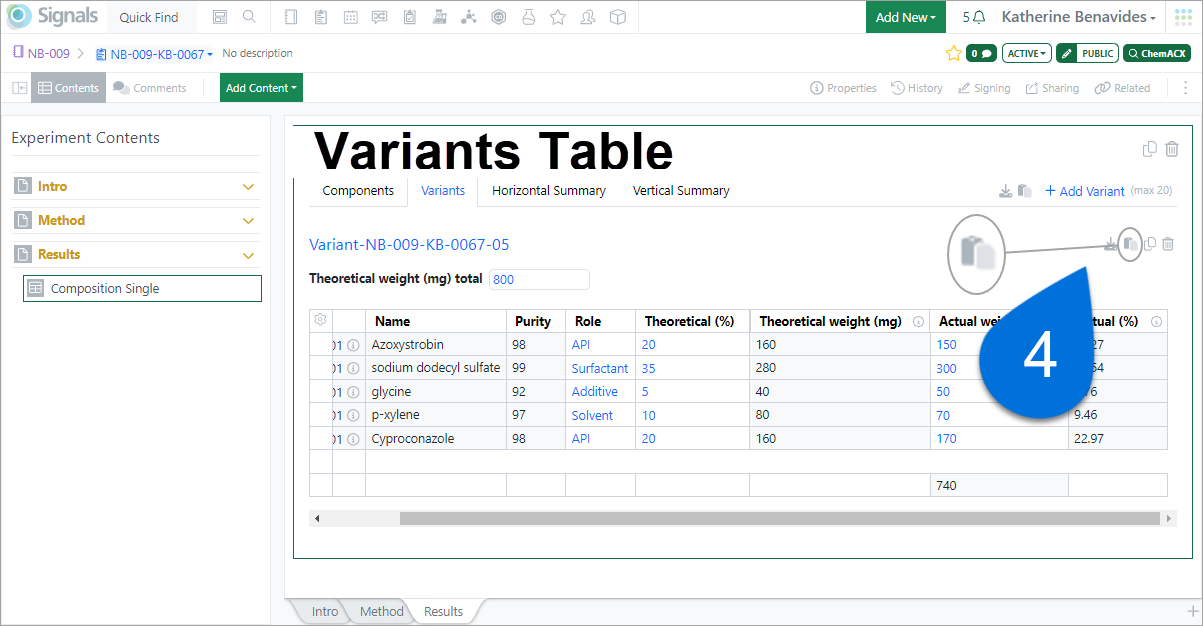Toggle the favorite star for the experiment
The image size is (1203, 626).
[x=953, y=53]
